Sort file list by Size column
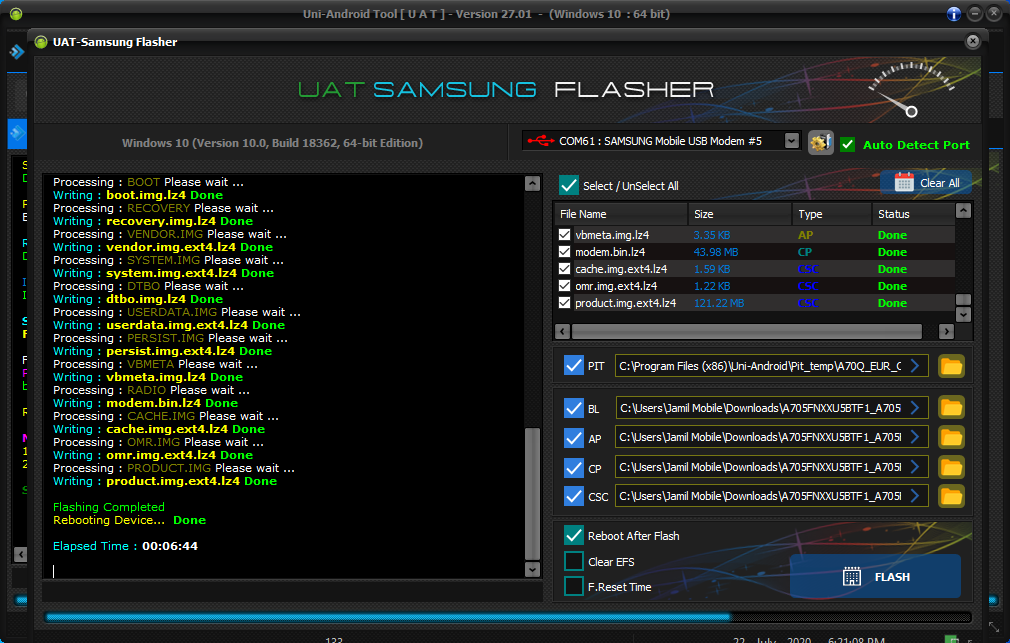Image resolution: width=1010 pixels, height=643 pixels. (x=739, y=214)
